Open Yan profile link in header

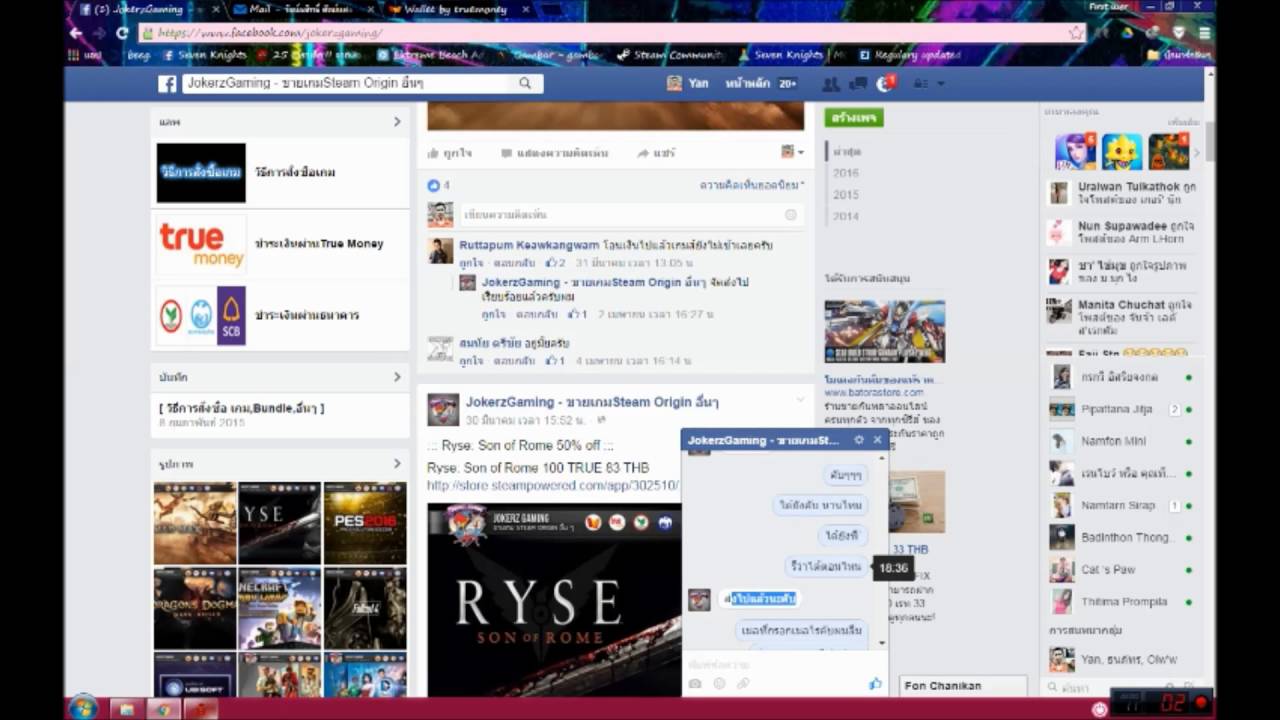(x=688, y=84)
